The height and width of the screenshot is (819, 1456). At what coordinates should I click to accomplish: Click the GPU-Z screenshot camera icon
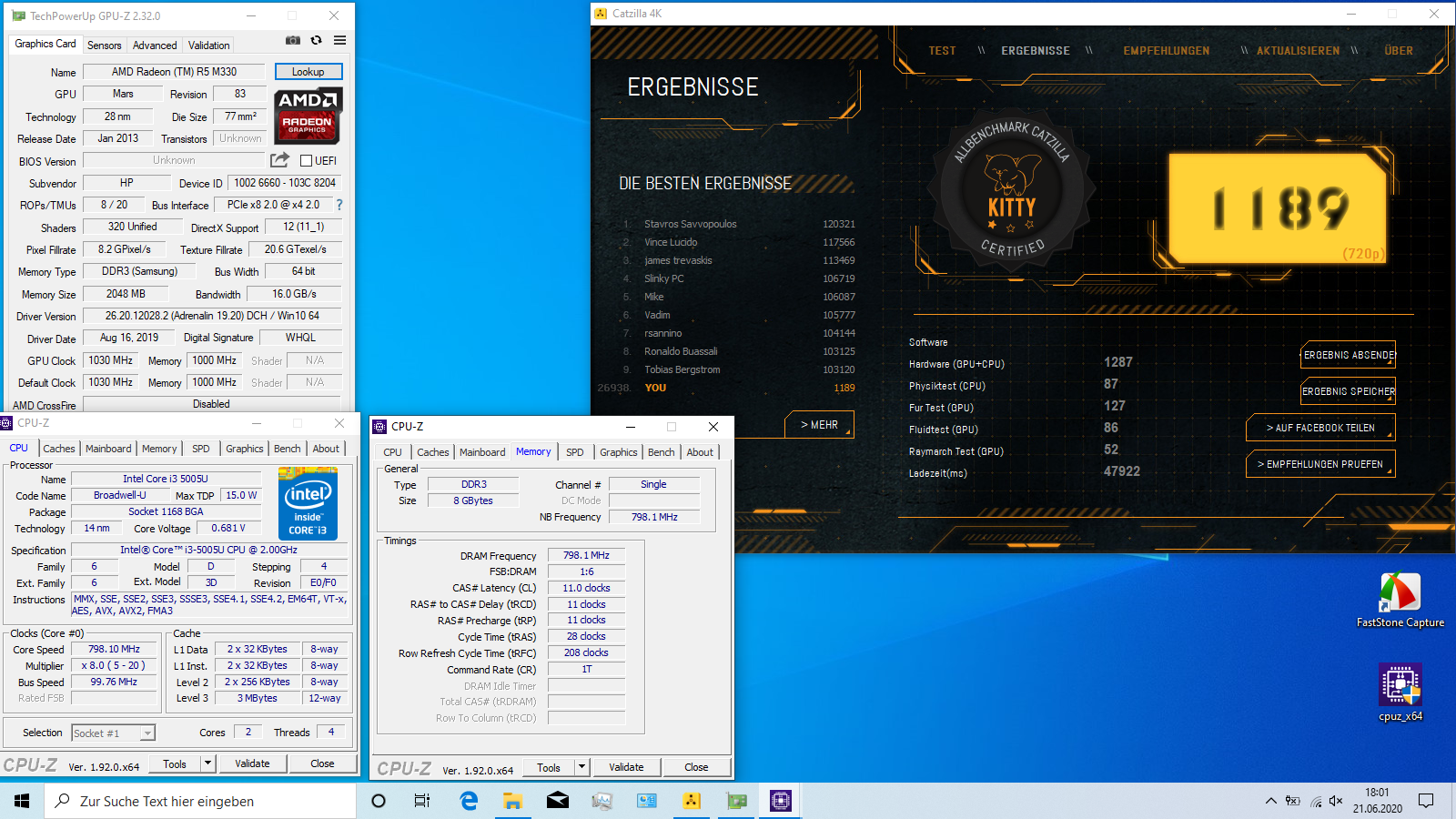point(293,40)
